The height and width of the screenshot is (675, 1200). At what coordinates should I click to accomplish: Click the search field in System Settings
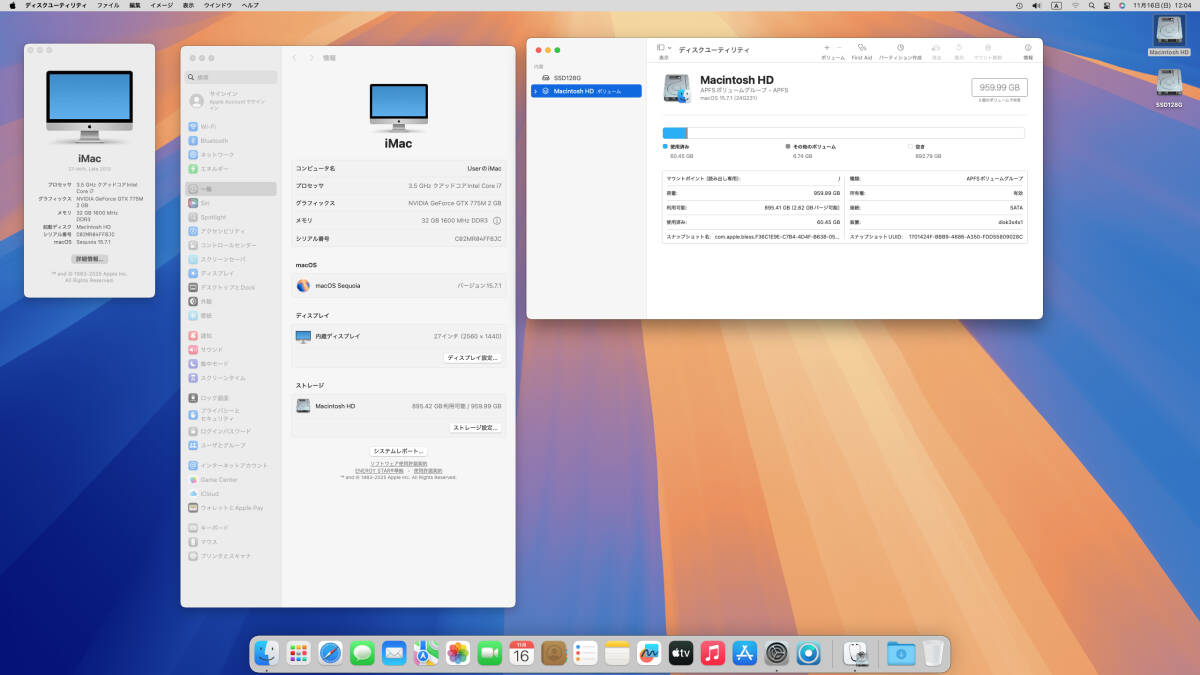232,77
